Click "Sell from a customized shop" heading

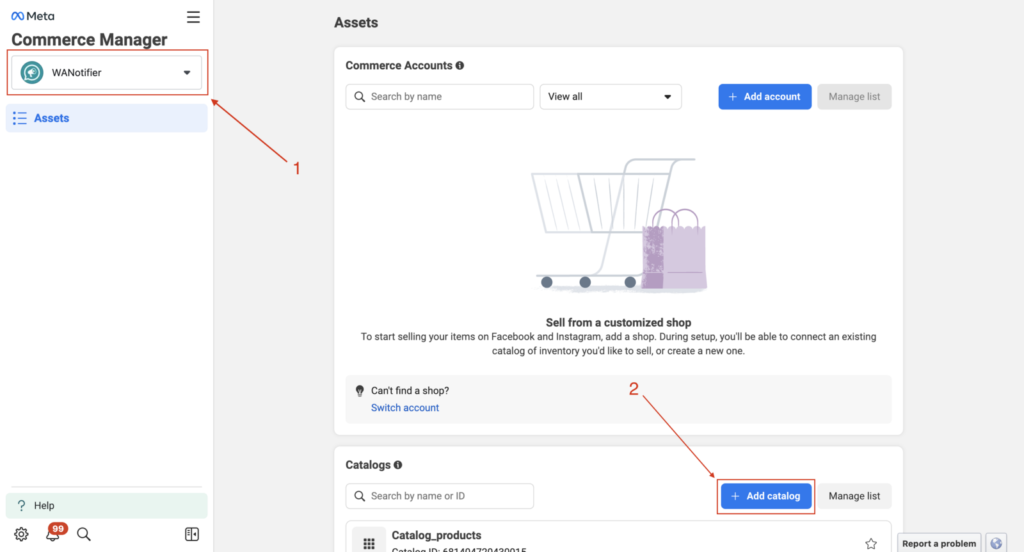618,323
